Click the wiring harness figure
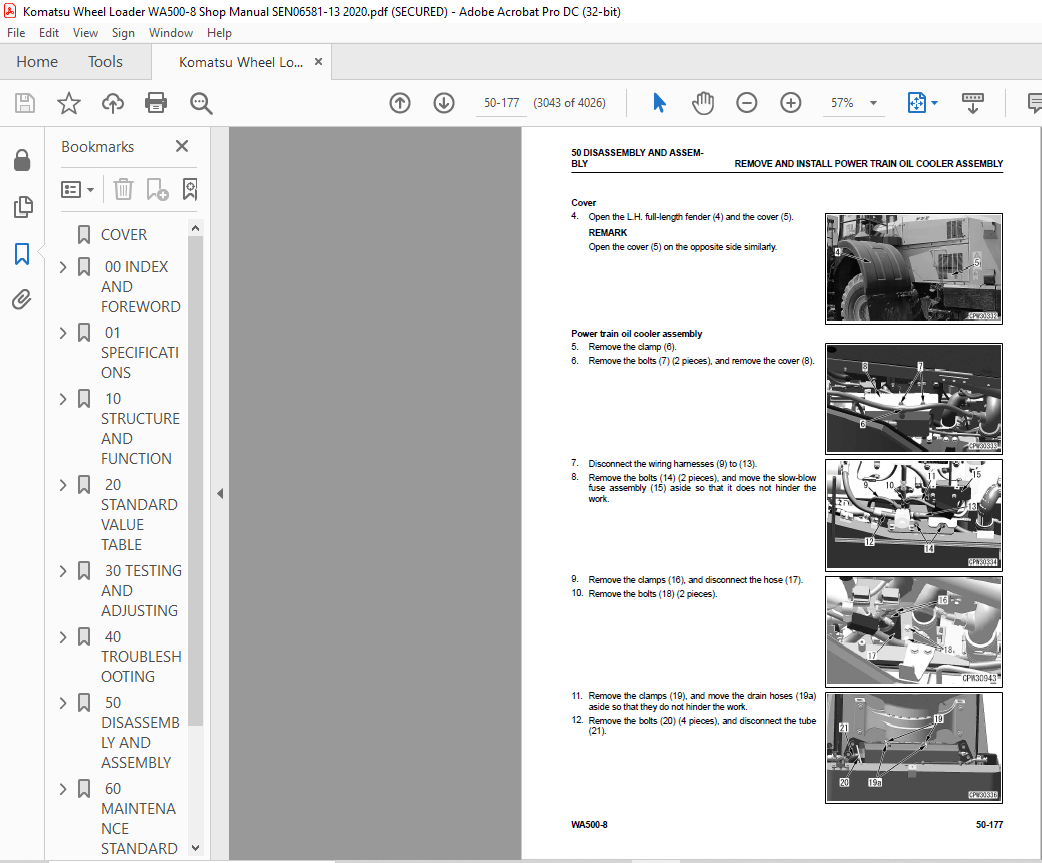The image size is (1042, 863). tap(914, 515)
